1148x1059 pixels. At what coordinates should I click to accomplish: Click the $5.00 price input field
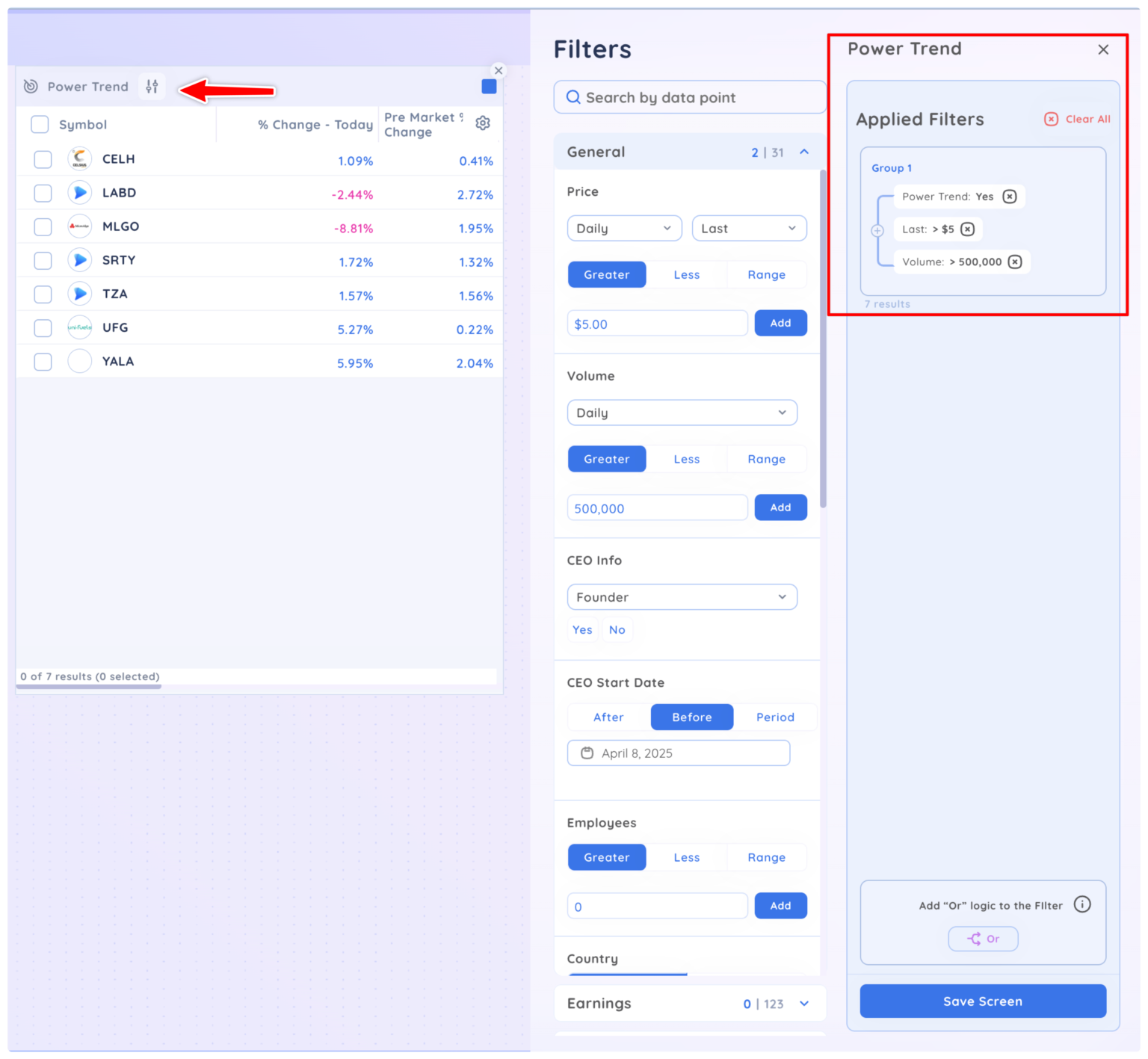657,323
